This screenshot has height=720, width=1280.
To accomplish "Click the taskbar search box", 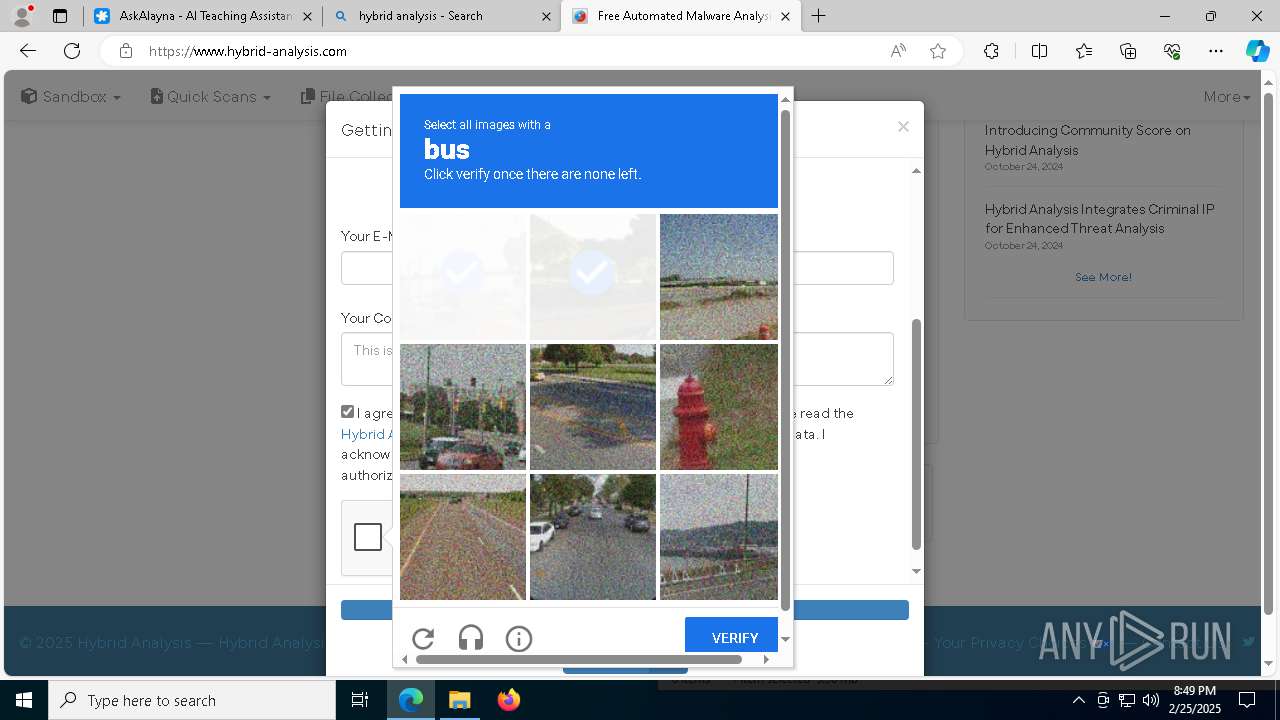I will (x=192, y=700).
